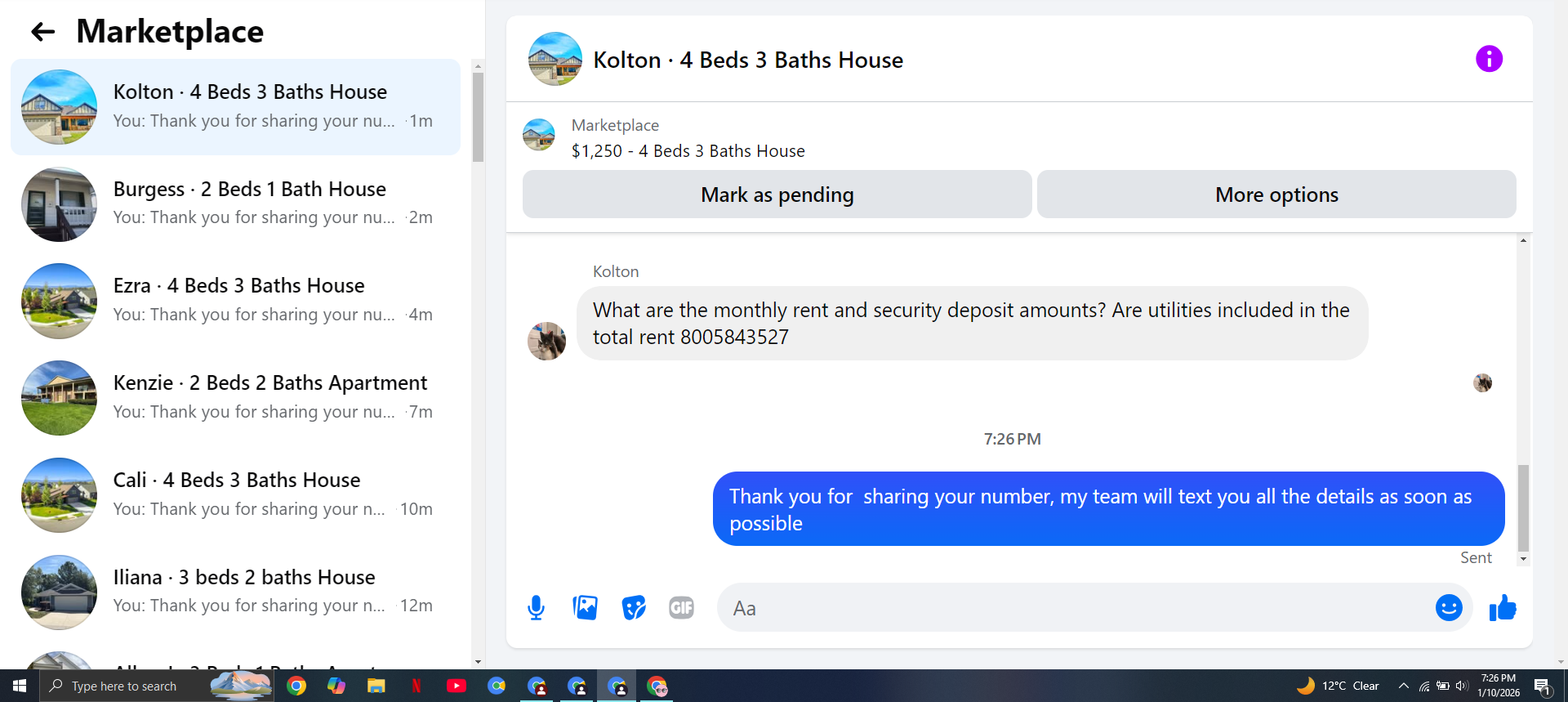Show hidden system tray icons chevron

tap(1403, 686)
